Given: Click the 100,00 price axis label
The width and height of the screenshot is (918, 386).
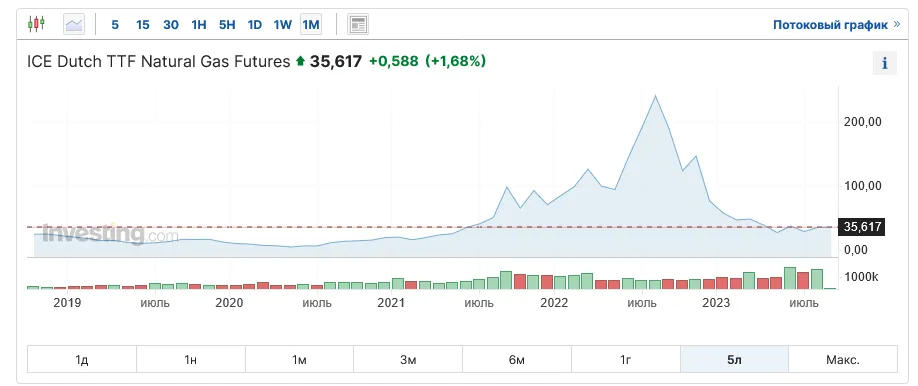Looking at the screenshot, I should [x=861, y=186].
